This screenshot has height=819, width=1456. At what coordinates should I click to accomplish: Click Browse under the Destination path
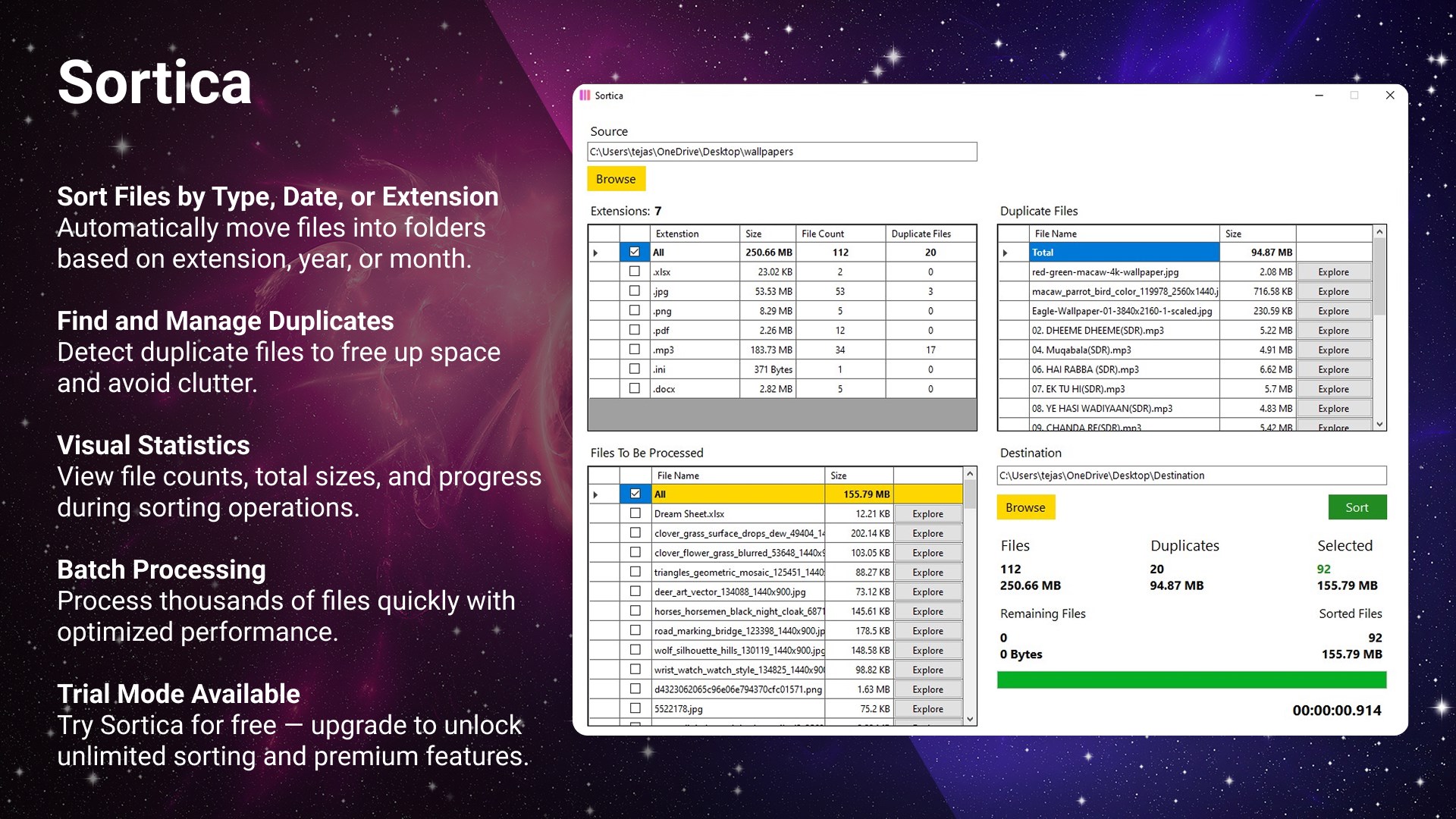[x=1025, y=507]
